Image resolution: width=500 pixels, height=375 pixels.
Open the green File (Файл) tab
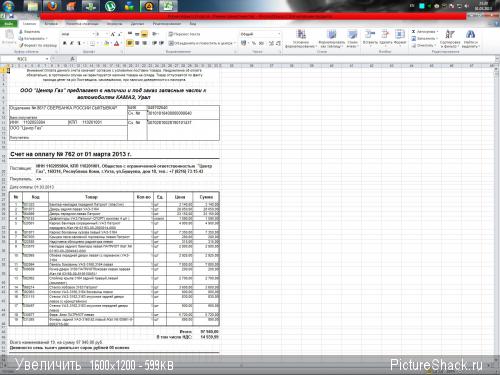pos(9,24)
